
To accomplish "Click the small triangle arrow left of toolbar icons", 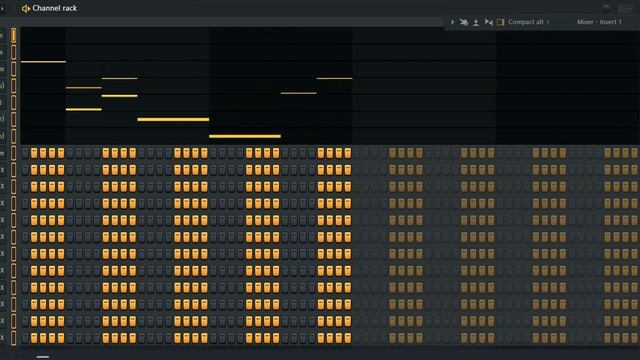I will (x=452, y=22).
